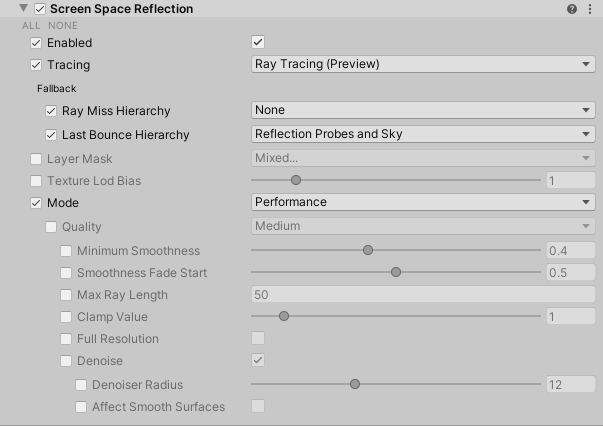The width and height of the screenshot is (603, 426).
Task: Click the Smoothness Fade Start value field
Action: pyautogui.click(x=570, y=273)
